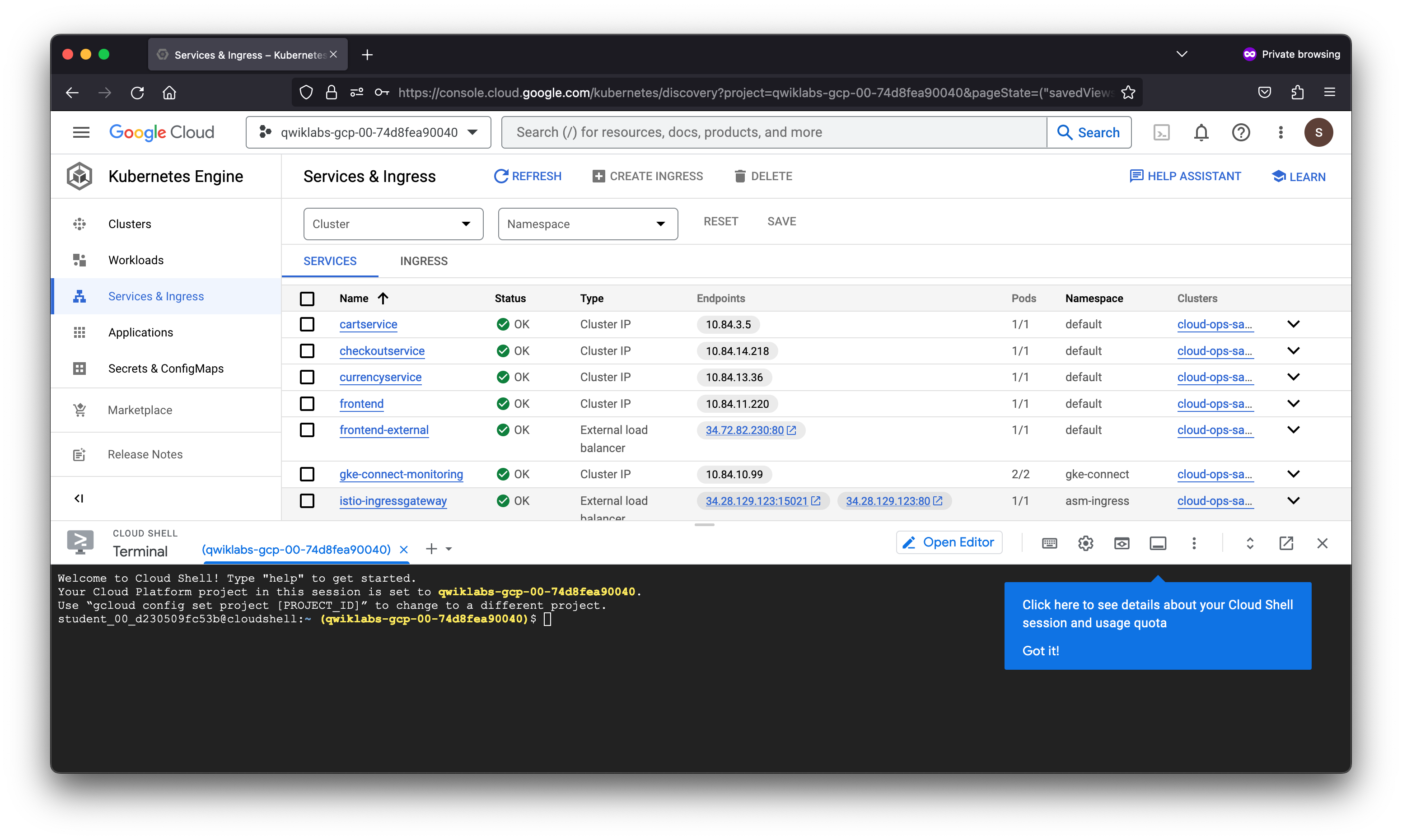The image size is (1402, 840).
Task: Open Cloud Shell more options menu
Action: [x=1194, y=543]
